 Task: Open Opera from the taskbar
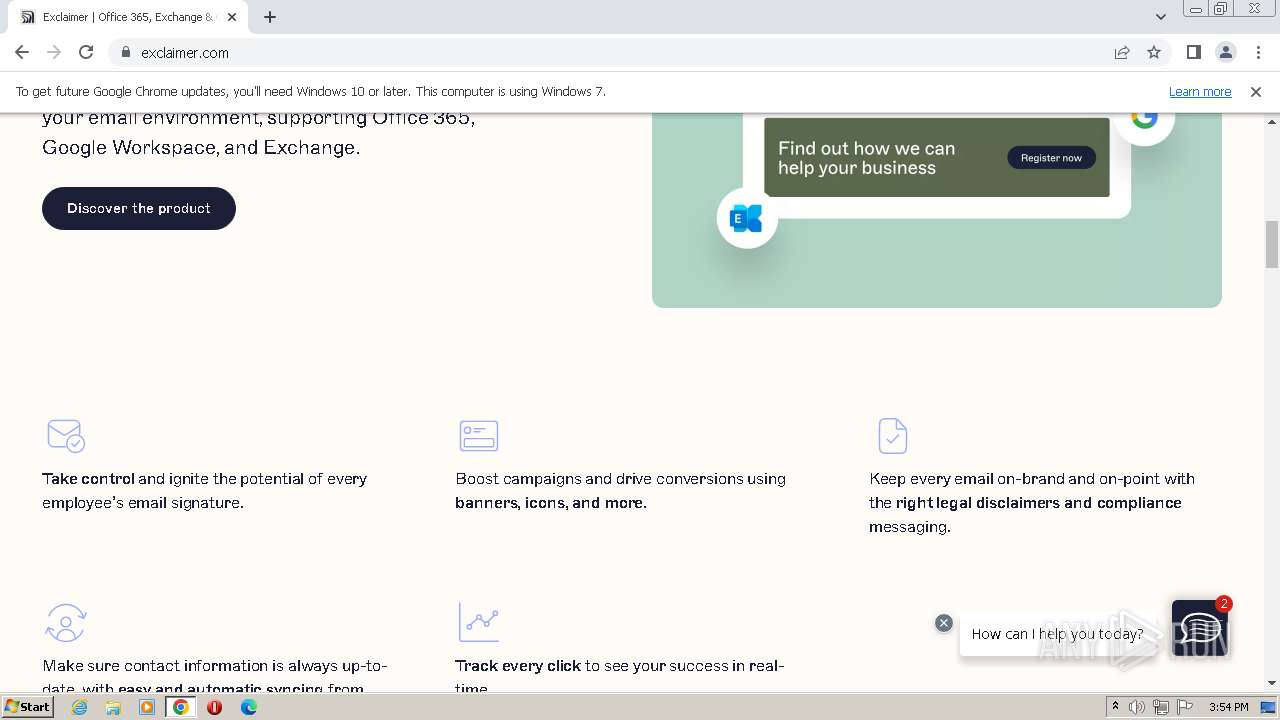pos(215,707)
